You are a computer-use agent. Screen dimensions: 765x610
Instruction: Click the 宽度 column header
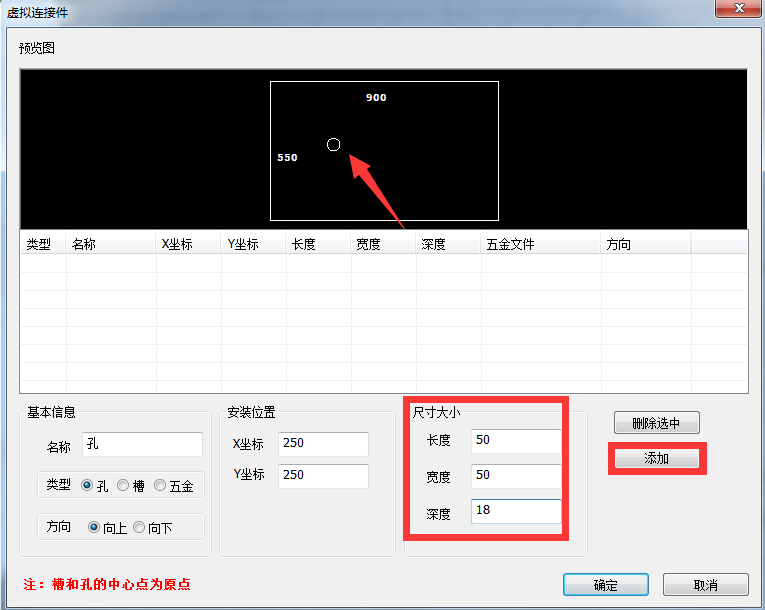383,244
